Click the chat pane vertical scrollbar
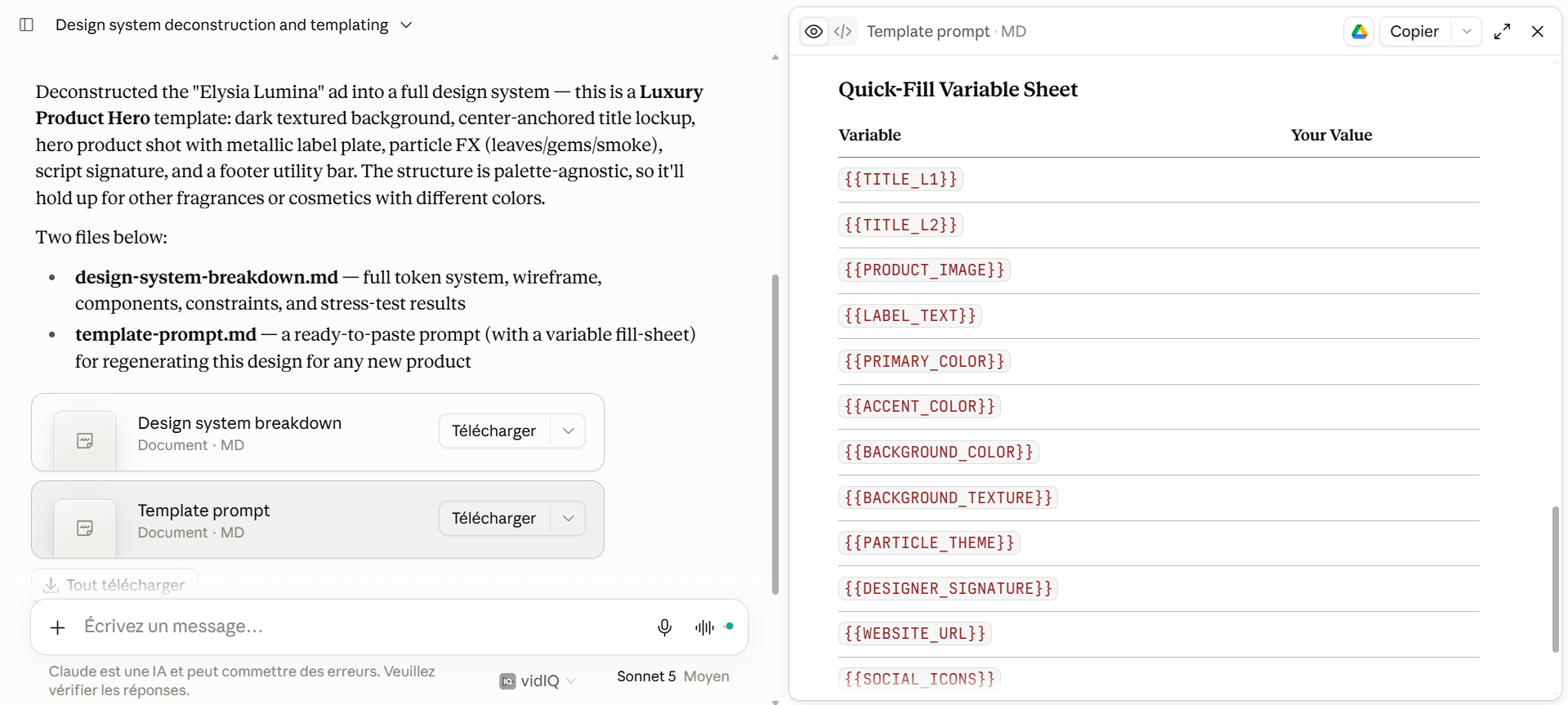The height and width of the screenshot is (705, 1568). tap(775, 434)
